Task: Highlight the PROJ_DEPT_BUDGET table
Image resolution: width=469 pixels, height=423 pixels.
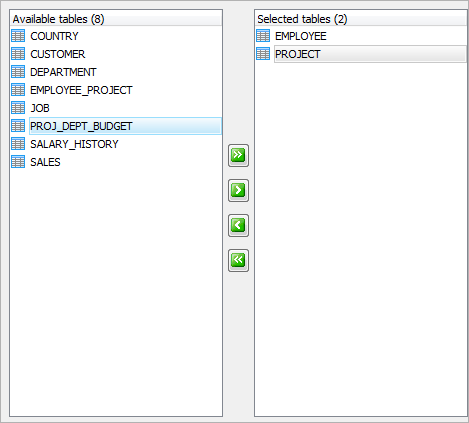Action: (125, 126)
